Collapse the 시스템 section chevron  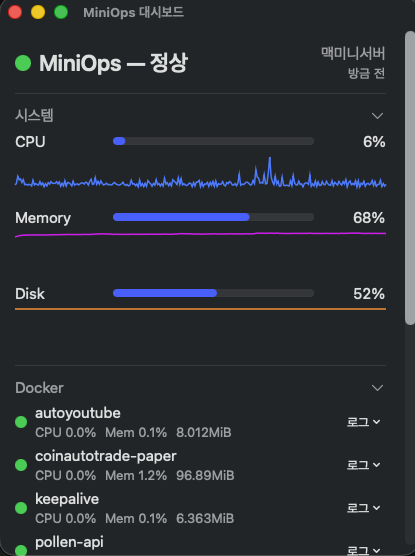pyautogui.click(x=377, y=116)
